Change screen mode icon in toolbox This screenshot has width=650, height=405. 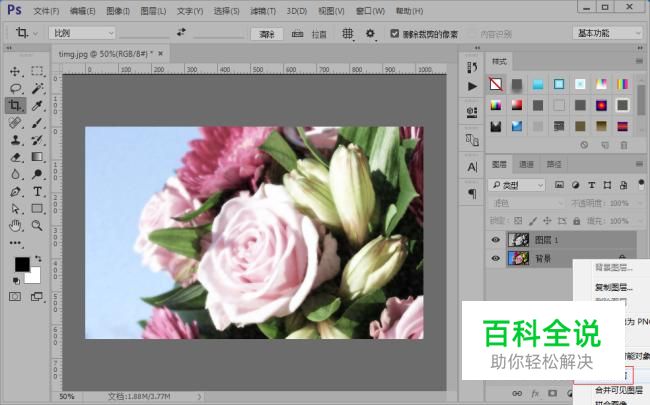coord(37,297)
